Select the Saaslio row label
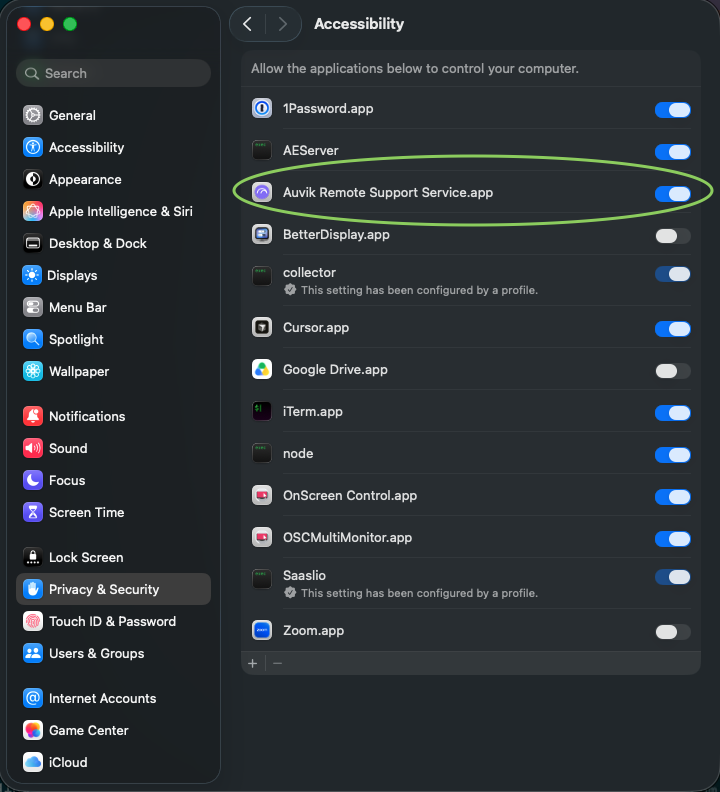The image size is (720, 792). (x=304, y=575)
